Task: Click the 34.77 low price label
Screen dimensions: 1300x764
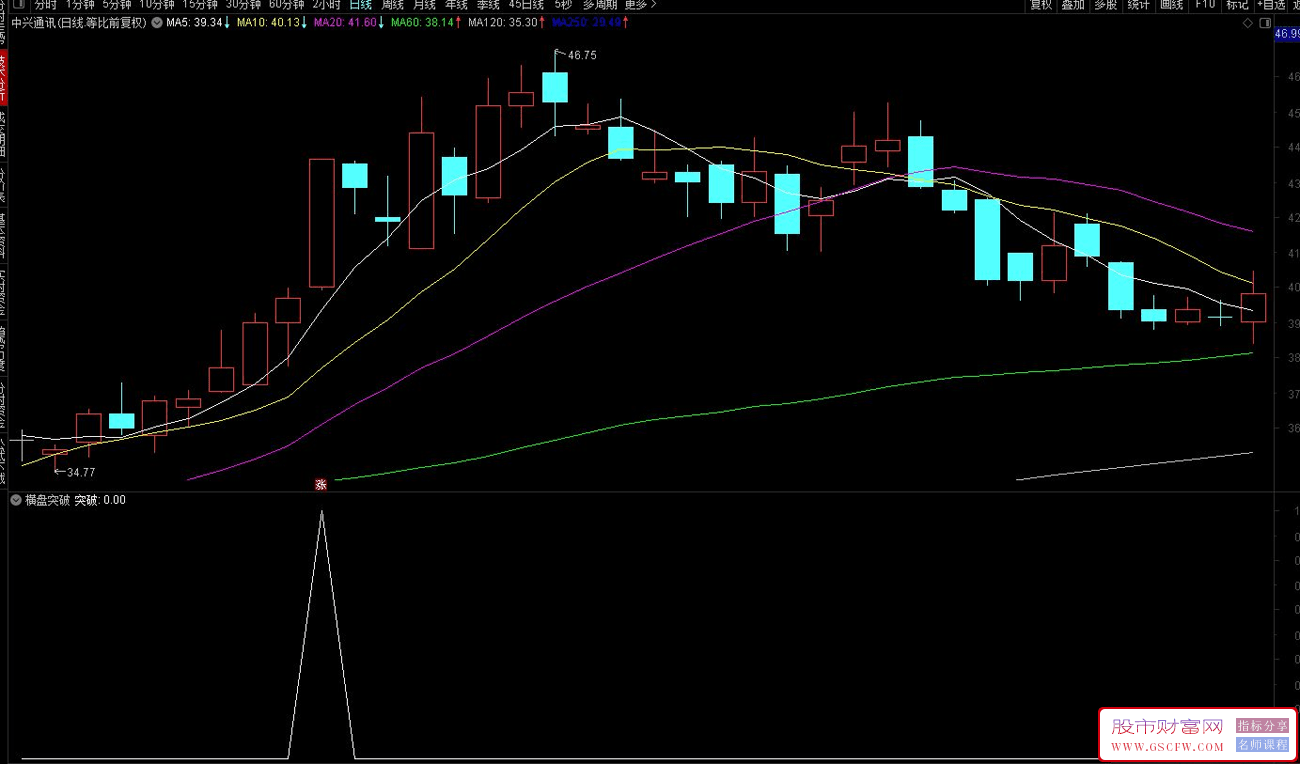Action: tap(81, 472)
